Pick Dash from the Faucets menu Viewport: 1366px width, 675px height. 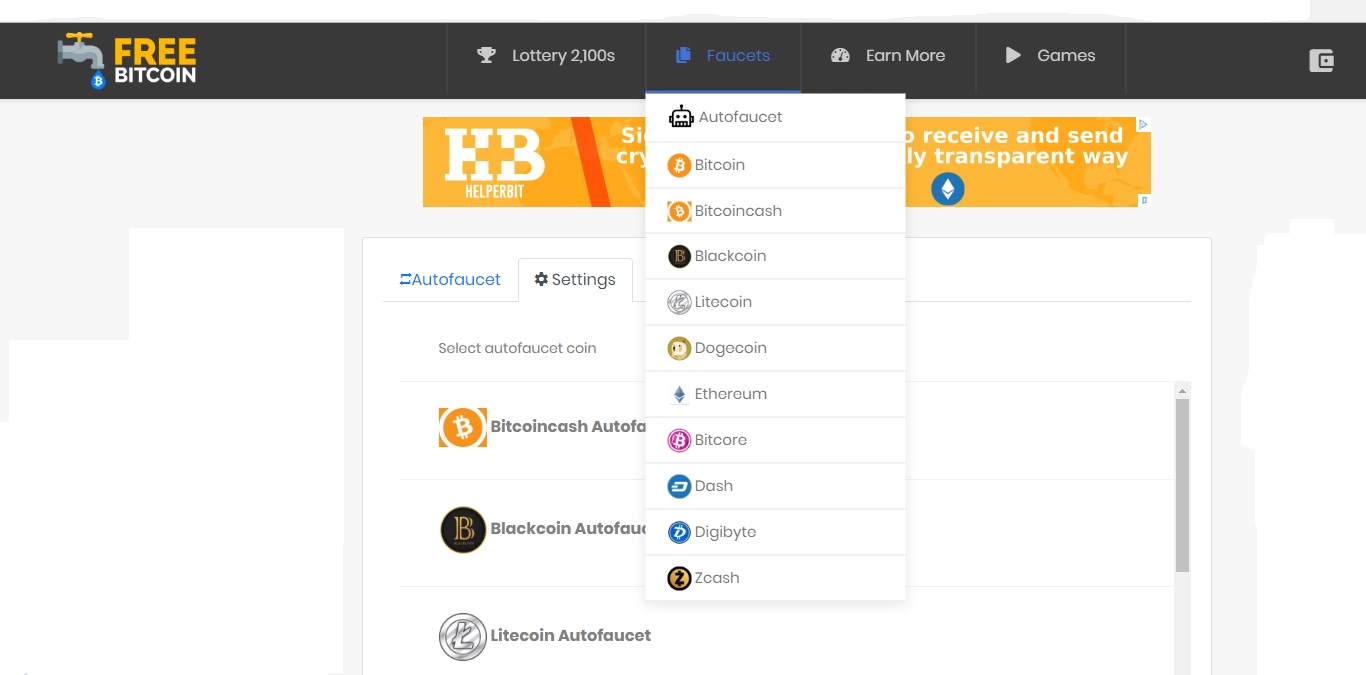775,486
